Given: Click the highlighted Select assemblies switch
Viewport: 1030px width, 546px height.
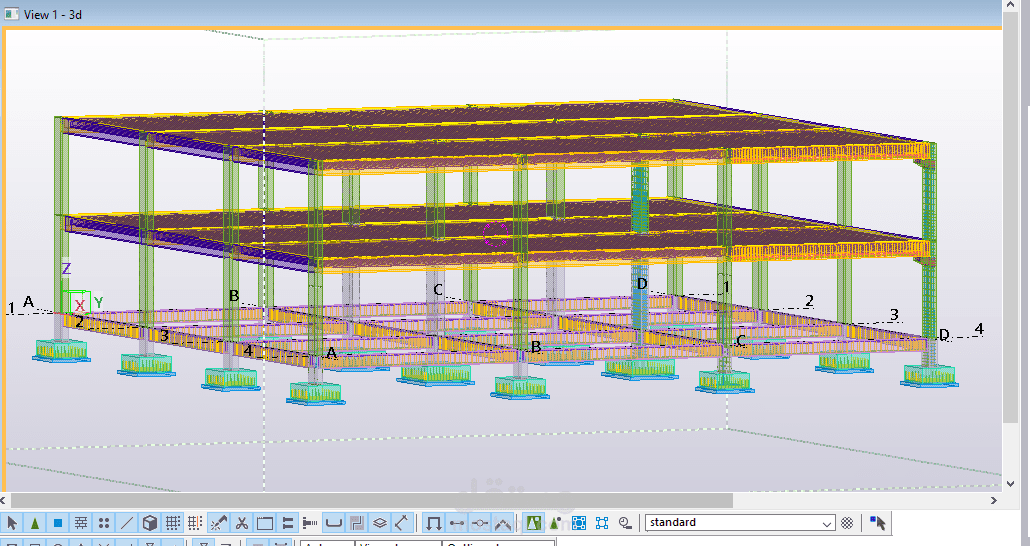Looking at the screenshot, I should (x=533, y=523).
